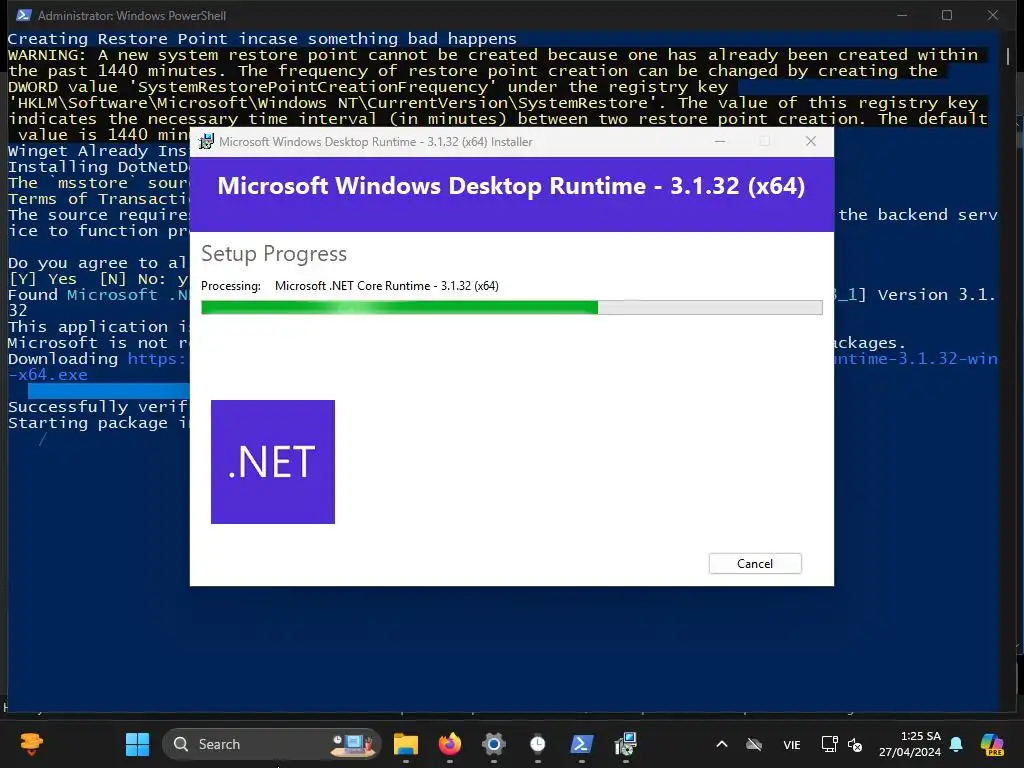Open the Clock app in the taskbar

click(537, 744)
